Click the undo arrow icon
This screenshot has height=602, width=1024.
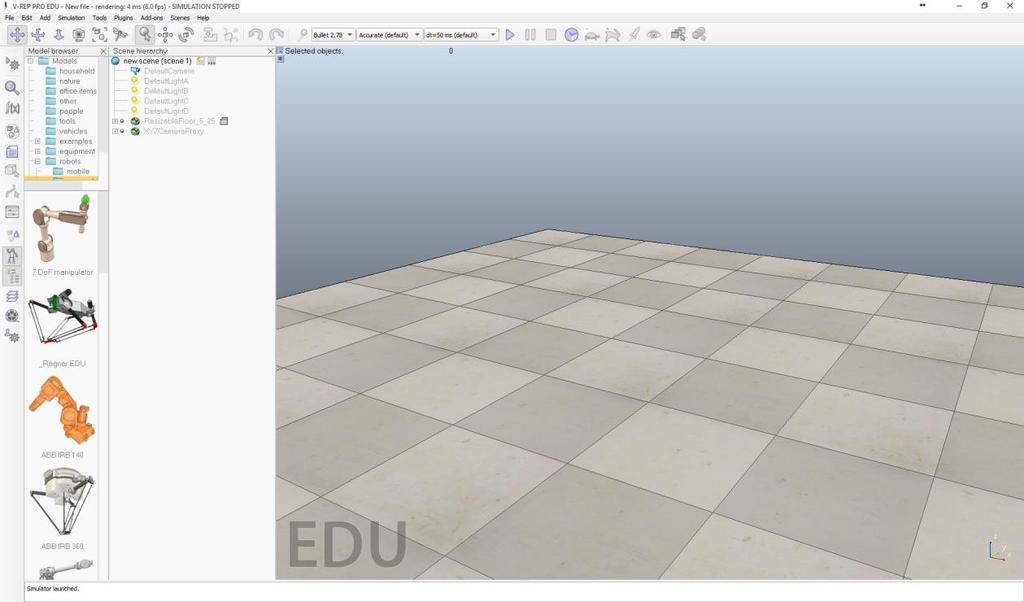click(255, 35)
